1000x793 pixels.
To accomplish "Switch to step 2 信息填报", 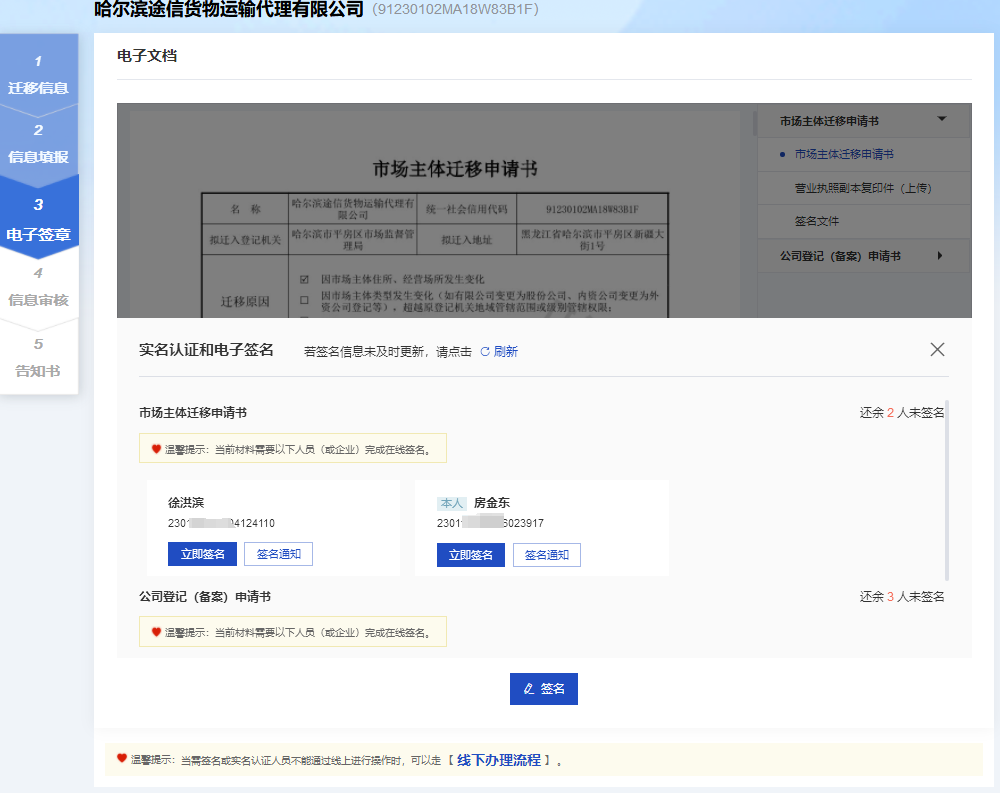I will (38, 145).
